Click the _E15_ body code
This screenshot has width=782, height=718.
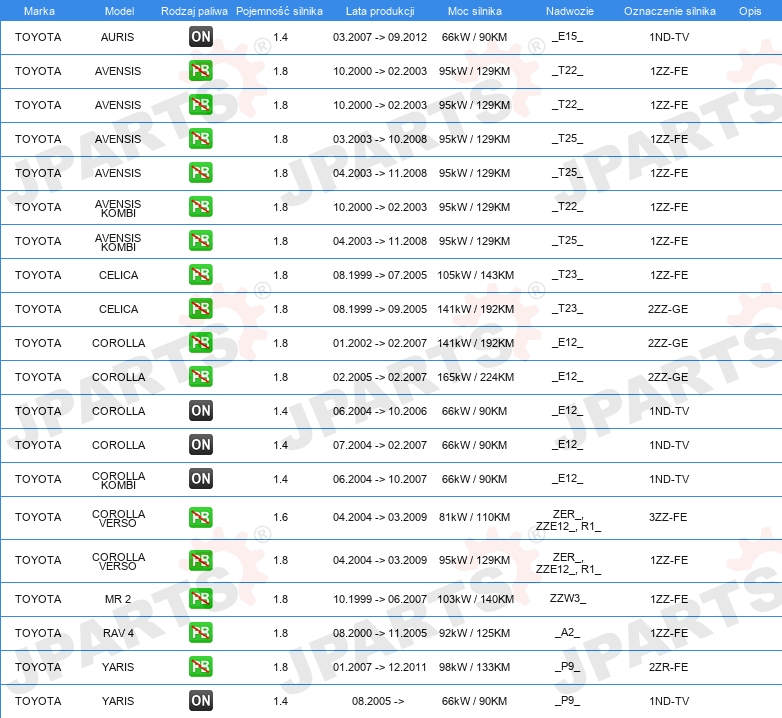point(568,36)
